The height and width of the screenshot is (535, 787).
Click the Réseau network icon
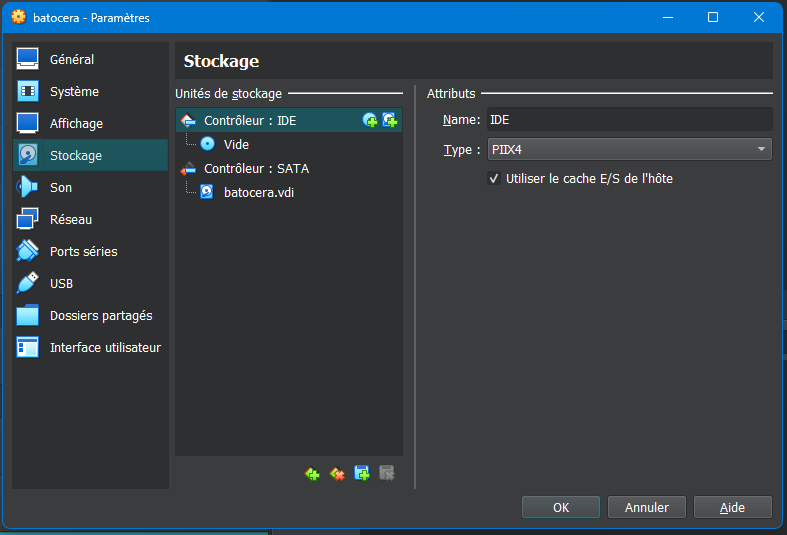click(x=28, y=219)
